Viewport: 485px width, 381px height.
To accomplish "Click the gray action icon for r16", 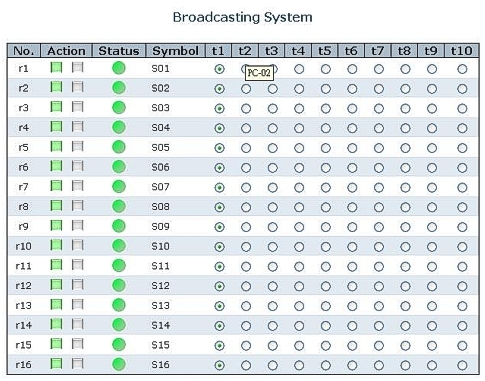I will tap(78, 364).
